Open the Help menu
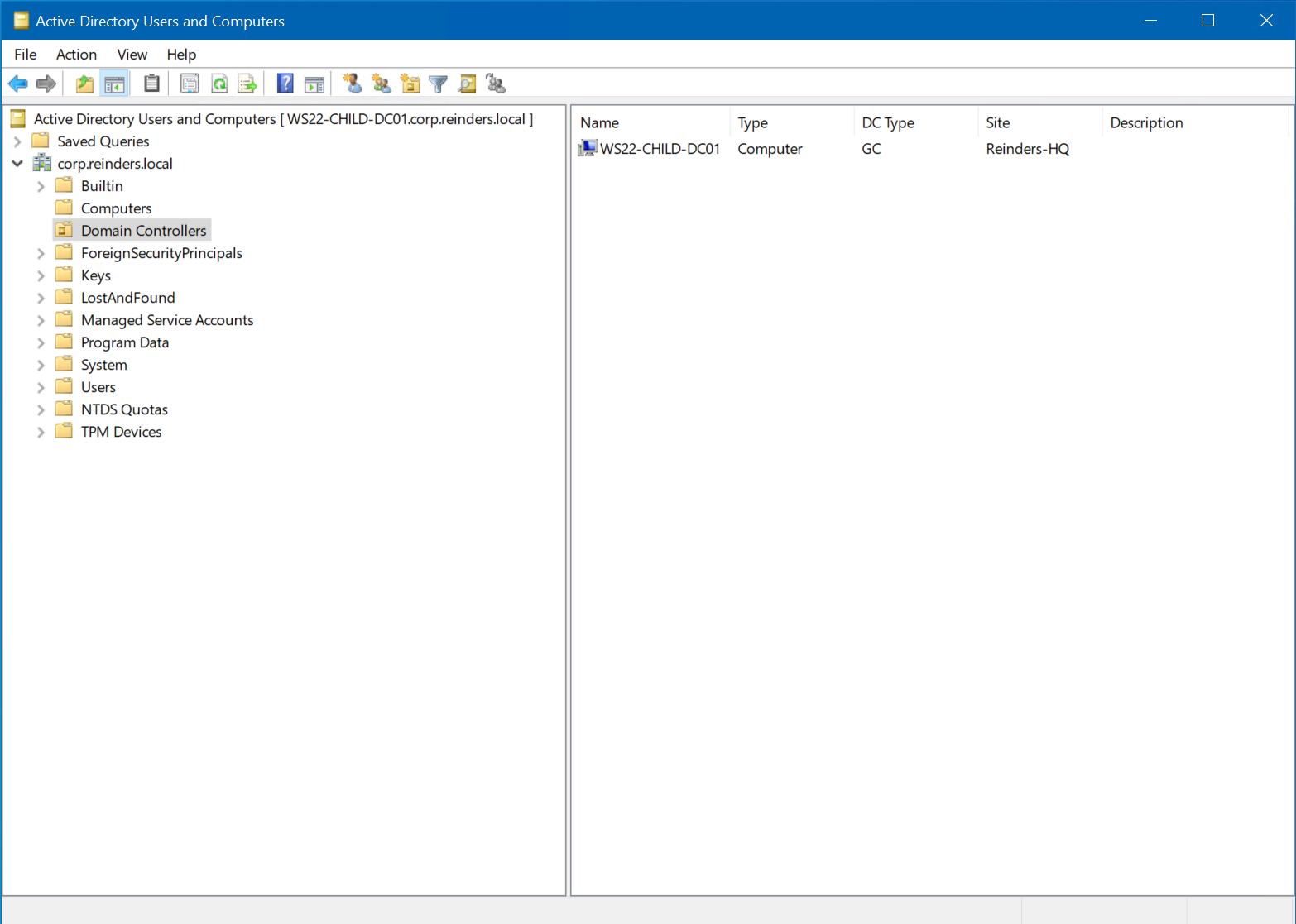 point(181,55)
